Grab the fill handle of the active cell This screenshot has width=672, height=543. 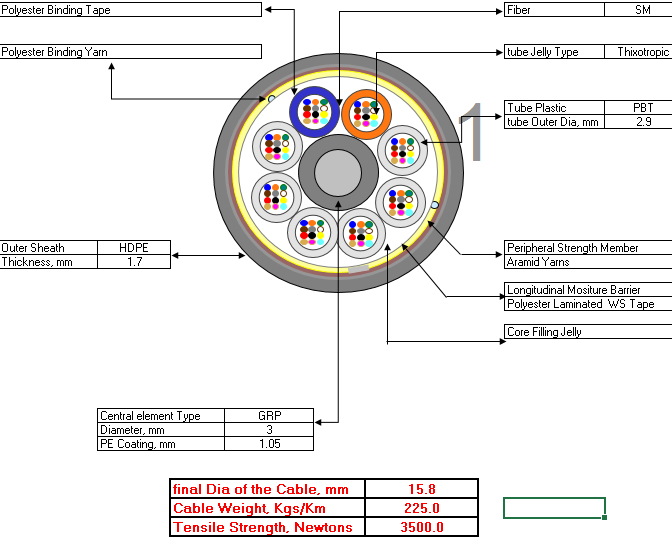pyautogui.click(x=604, y=517)
